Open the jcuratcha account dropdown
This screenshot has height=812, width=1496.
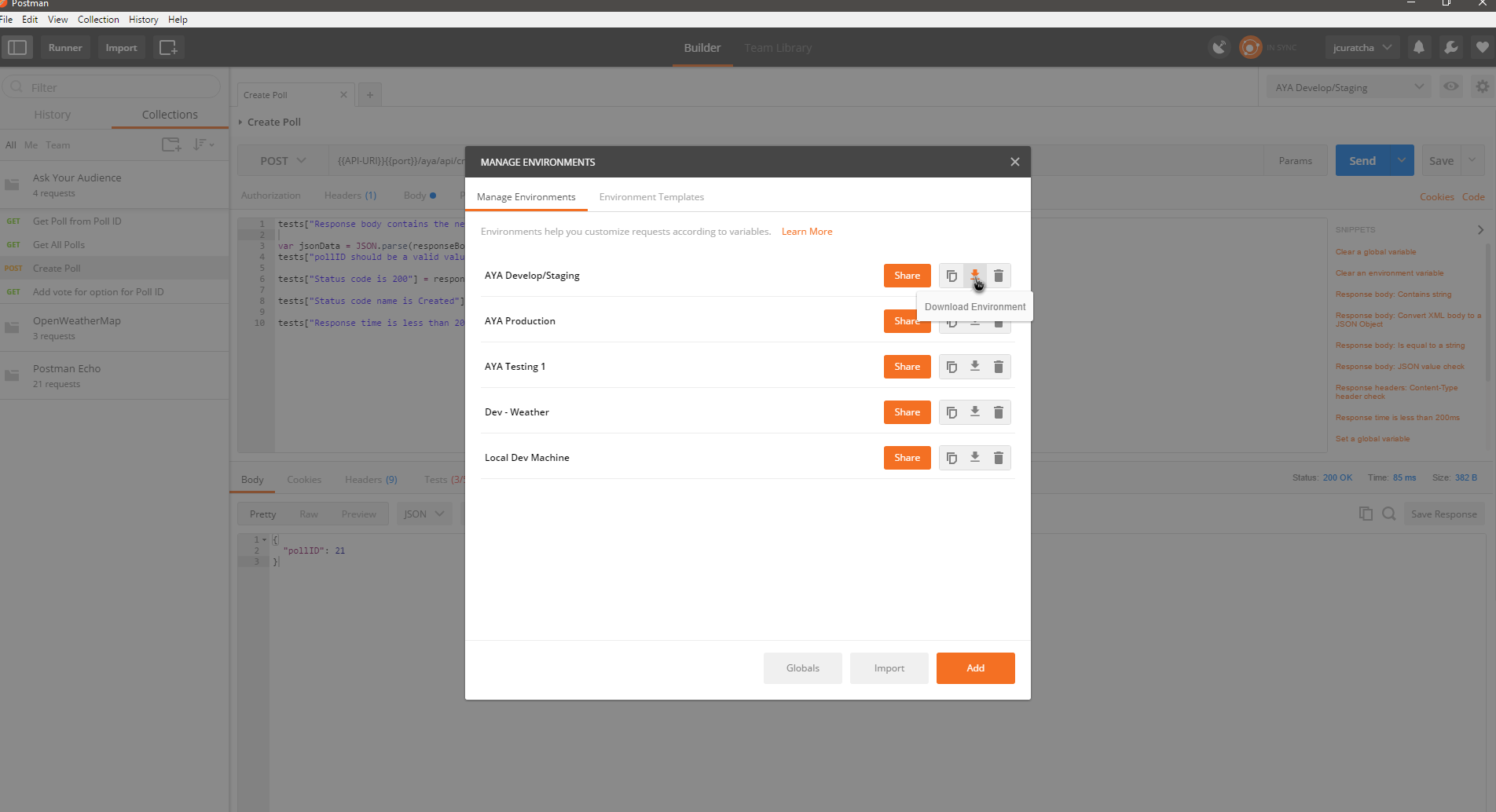(x=1362, y=48)
